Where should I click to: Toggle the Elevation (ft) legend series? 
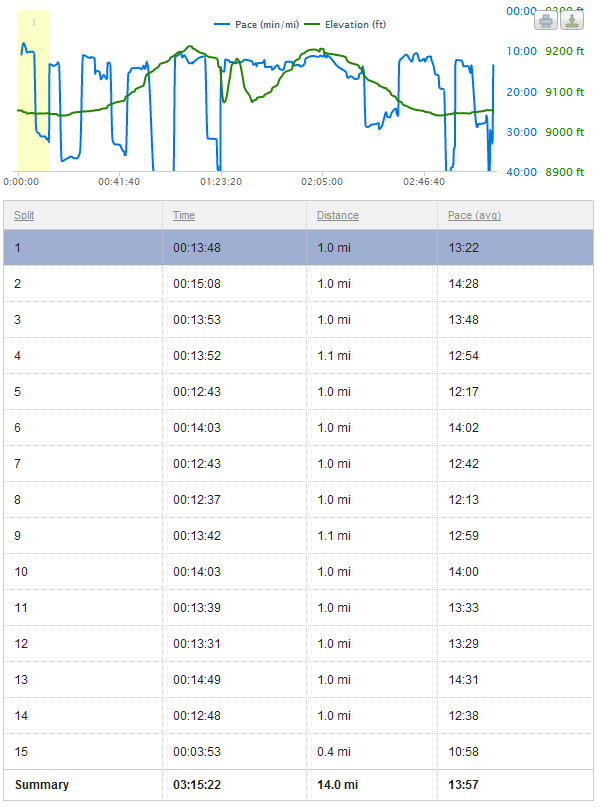(x=343, y=23)
